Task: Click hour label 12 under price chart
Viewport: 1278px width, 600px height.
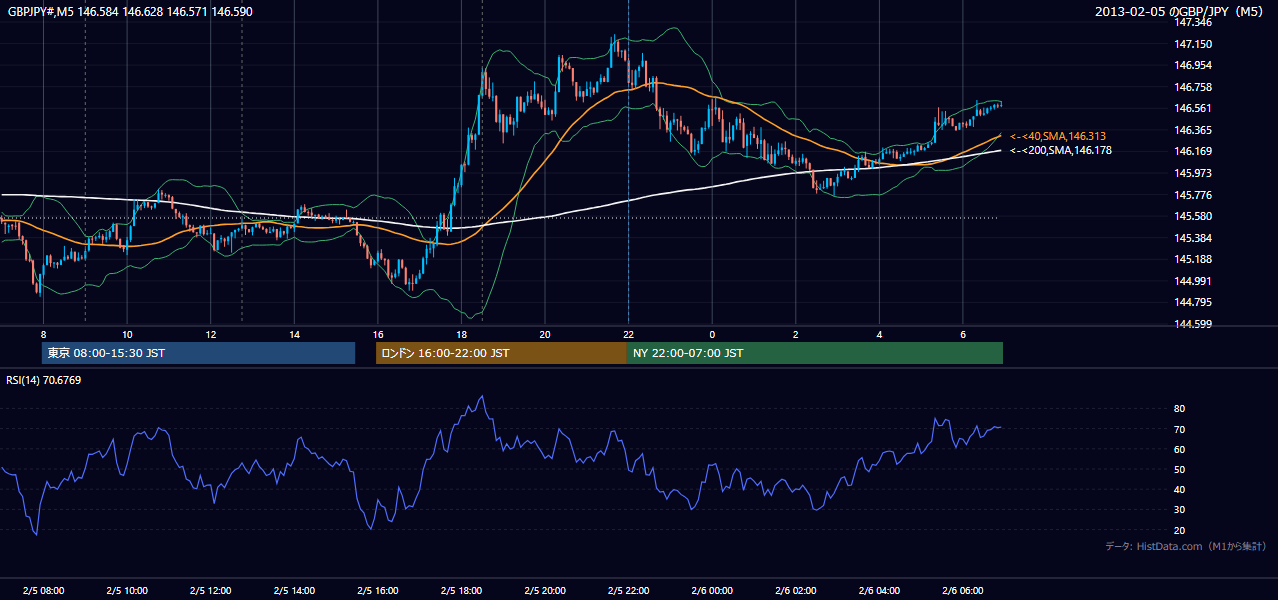Action: click(211, 334)
